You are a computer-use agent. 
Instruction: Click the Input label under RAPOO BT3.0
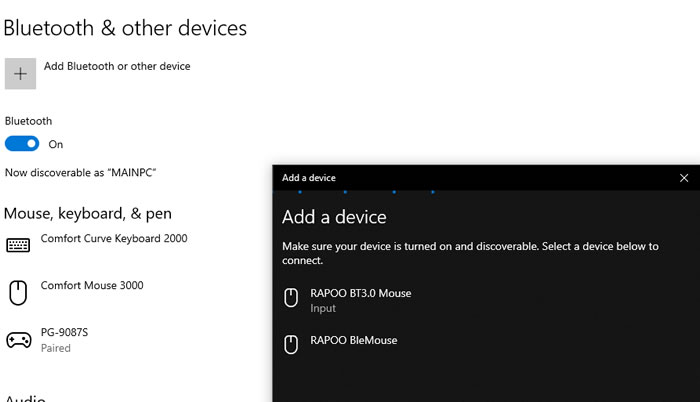323,308
